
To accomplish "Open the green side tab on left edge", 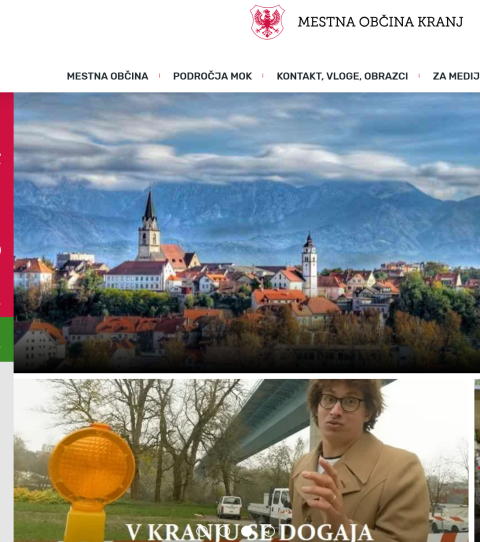I will pos(7,339).
